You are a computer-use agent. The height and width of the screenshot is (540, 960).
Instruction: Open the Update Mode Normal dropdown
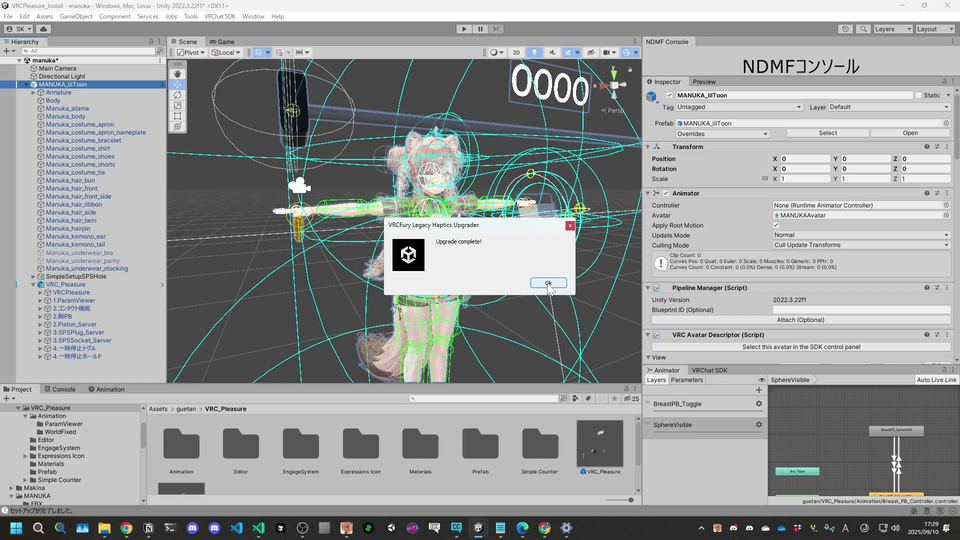pyautogui.click(x=861, y=235)
